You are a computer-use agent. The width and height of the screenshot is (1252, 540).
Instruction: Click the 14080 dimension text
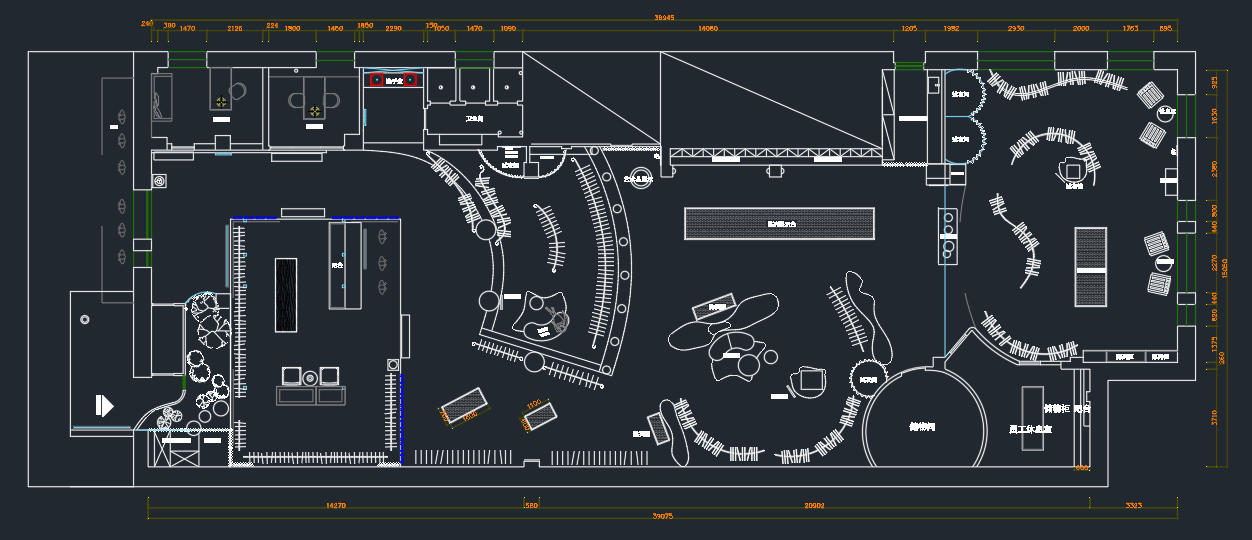point(708,29)
